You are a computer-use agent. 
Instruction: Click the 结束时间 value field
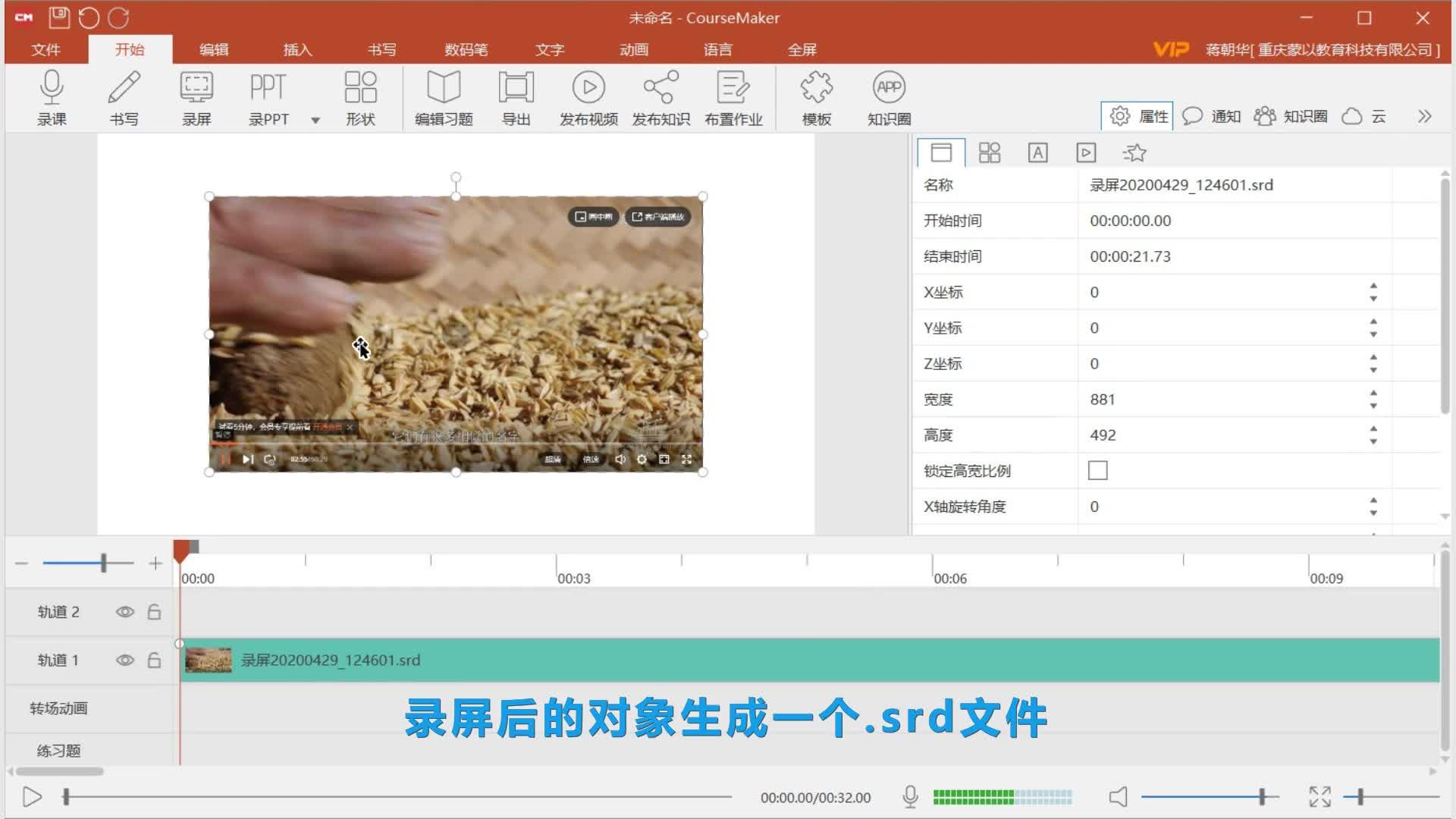pyautogui.click(x=1235, y=256)
